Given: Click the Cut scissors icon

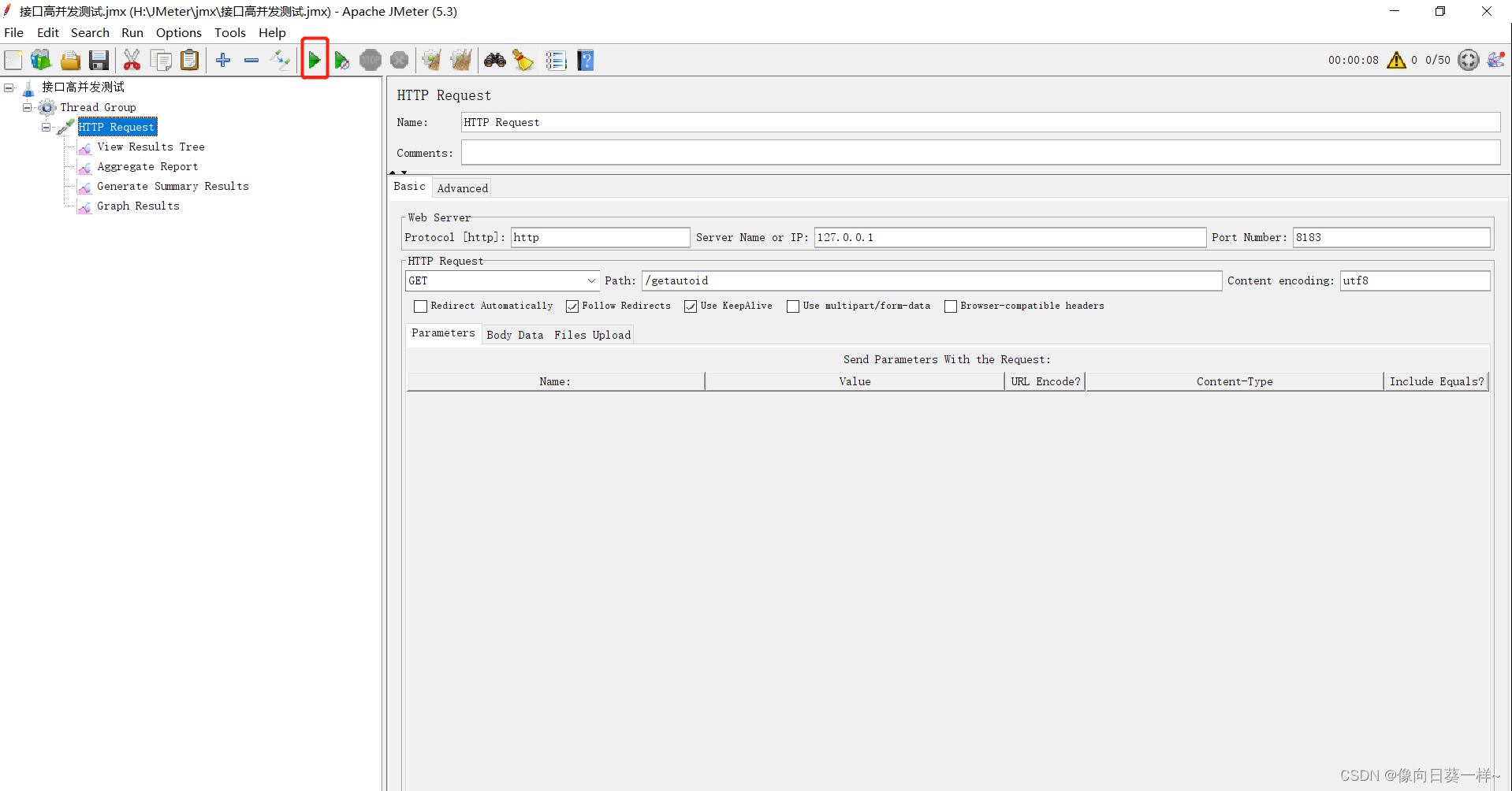Looking at the screenshot, I should point(132,60).
